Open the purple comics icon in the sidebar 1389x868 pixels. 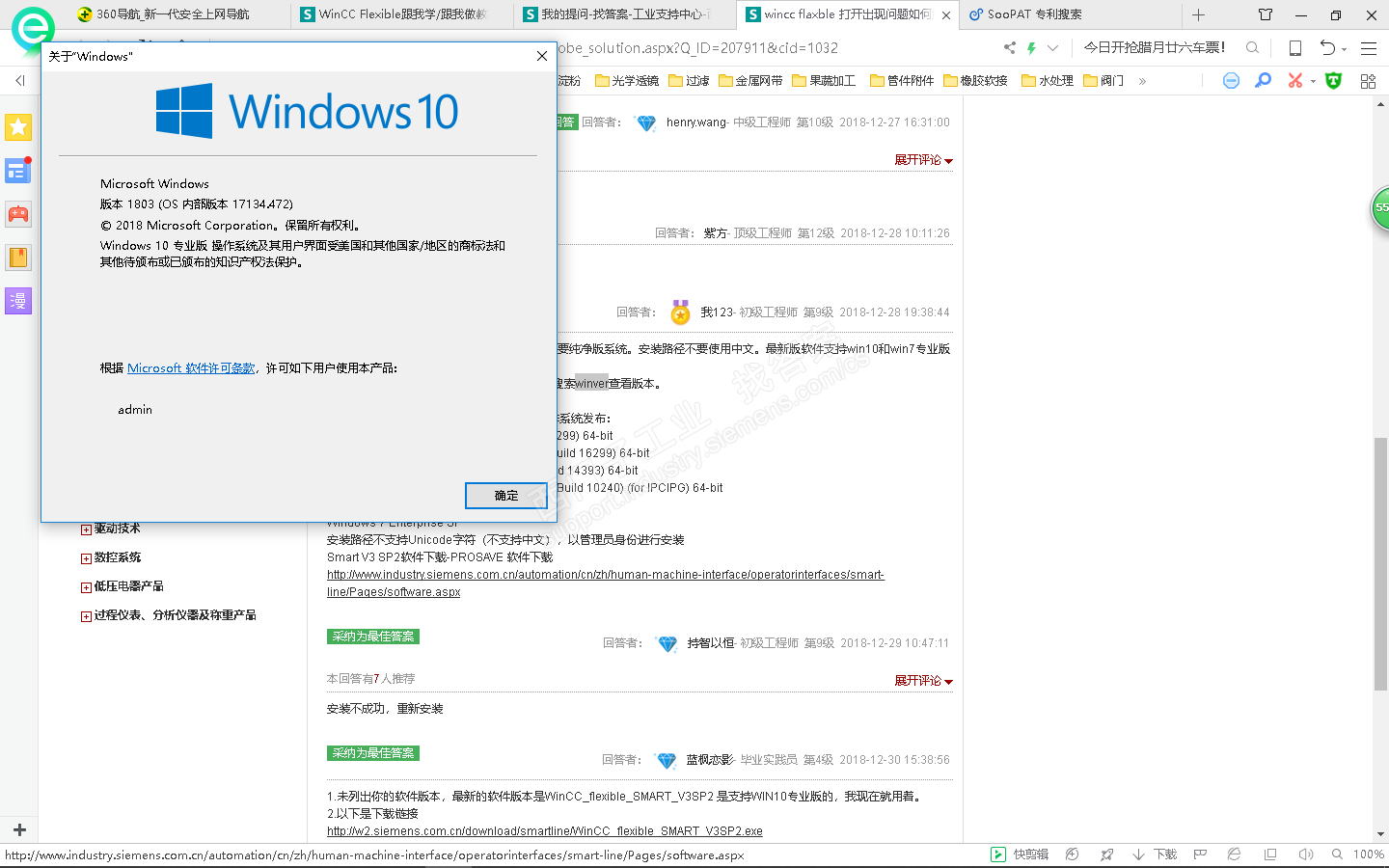(x=18, y=301)
